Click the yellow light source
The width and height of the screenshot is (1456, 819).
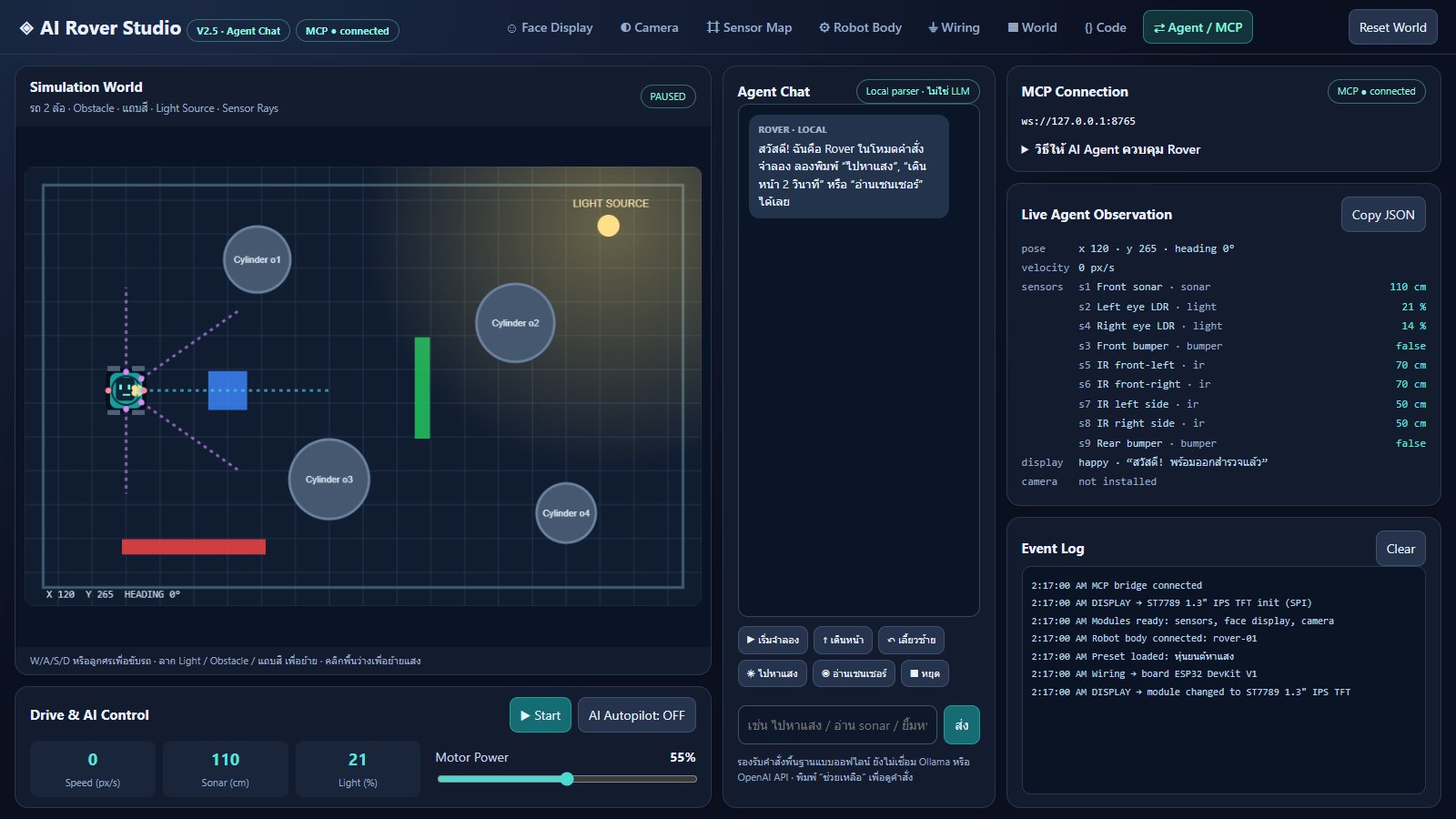coord(609,226)
